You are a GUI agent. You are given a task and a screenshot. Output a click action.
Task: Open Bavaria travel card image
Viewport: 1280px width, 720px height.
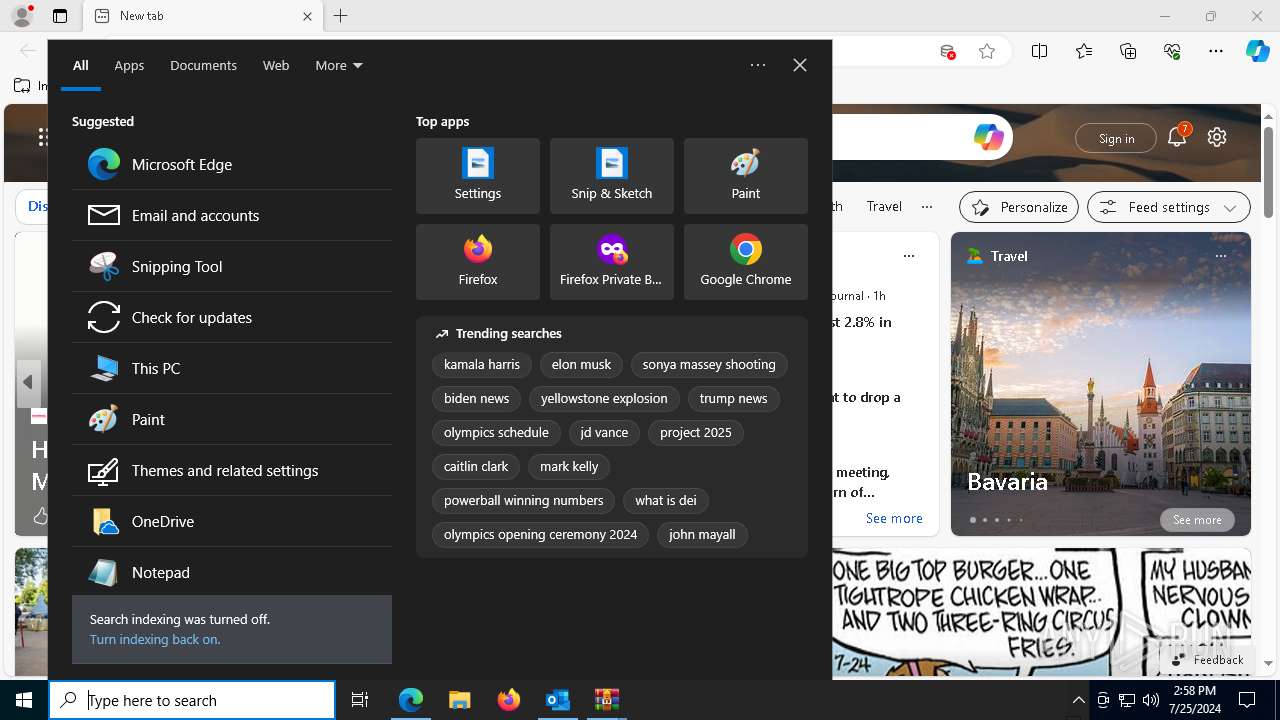[1100, 384]
